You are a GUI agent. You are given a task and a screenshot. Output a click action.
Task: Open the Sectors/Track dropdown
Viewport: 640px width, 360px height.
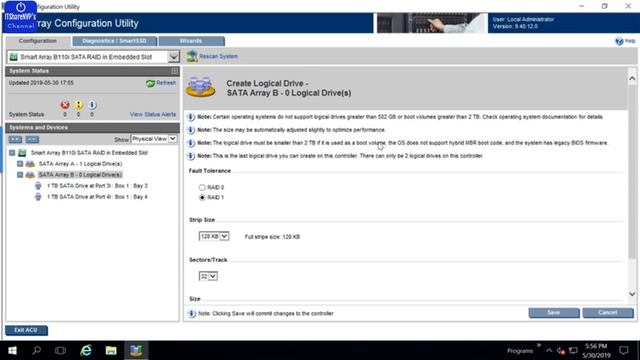tap(213, 276)
